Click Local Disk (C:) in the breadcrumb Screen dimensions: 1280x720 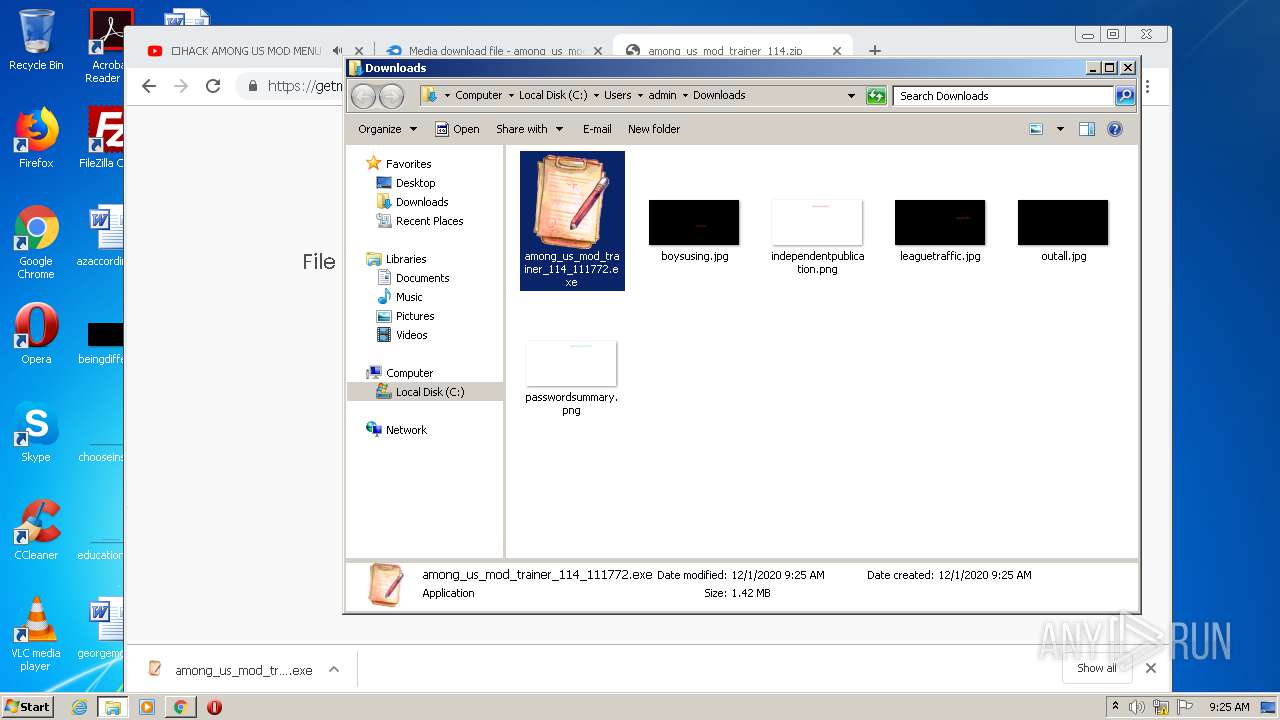tap(553, 95)
